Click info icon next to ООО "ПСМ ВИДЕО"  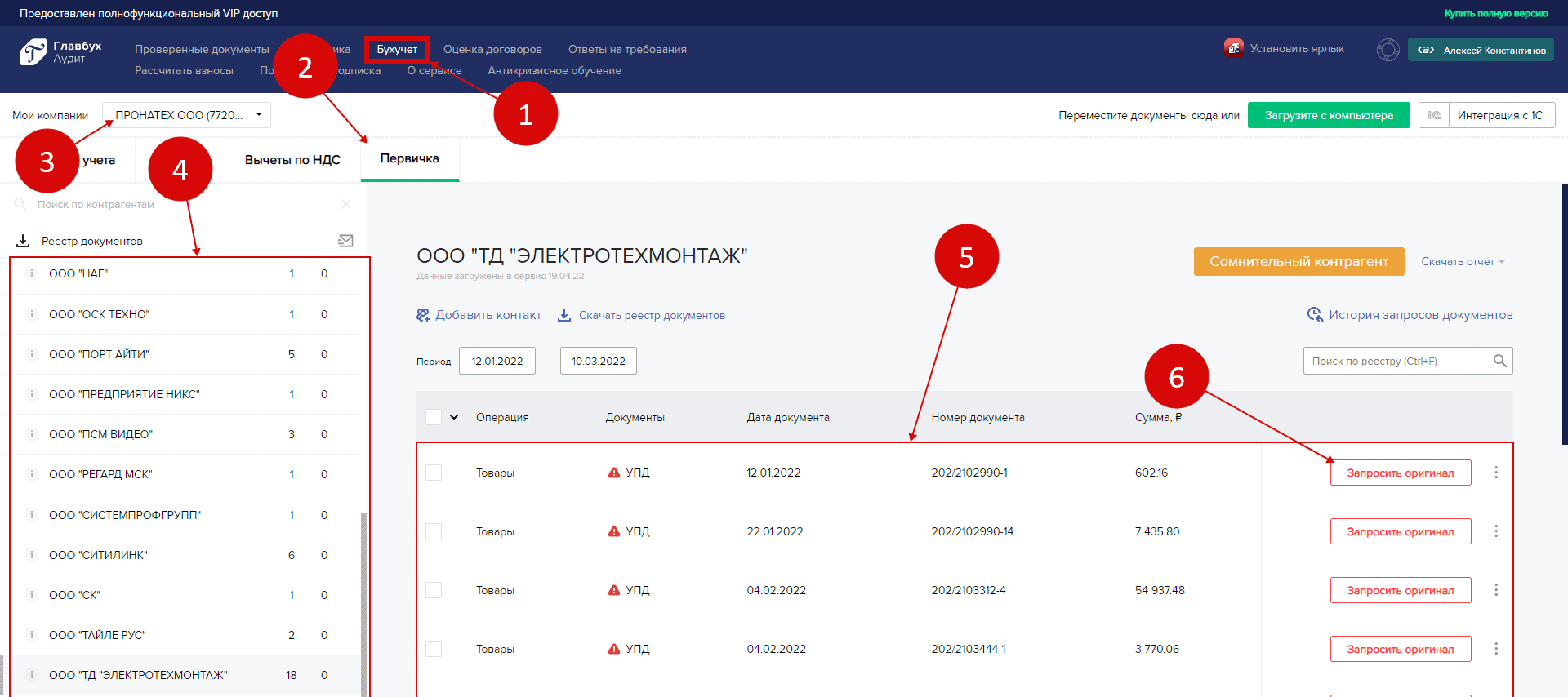pos(32,434)
